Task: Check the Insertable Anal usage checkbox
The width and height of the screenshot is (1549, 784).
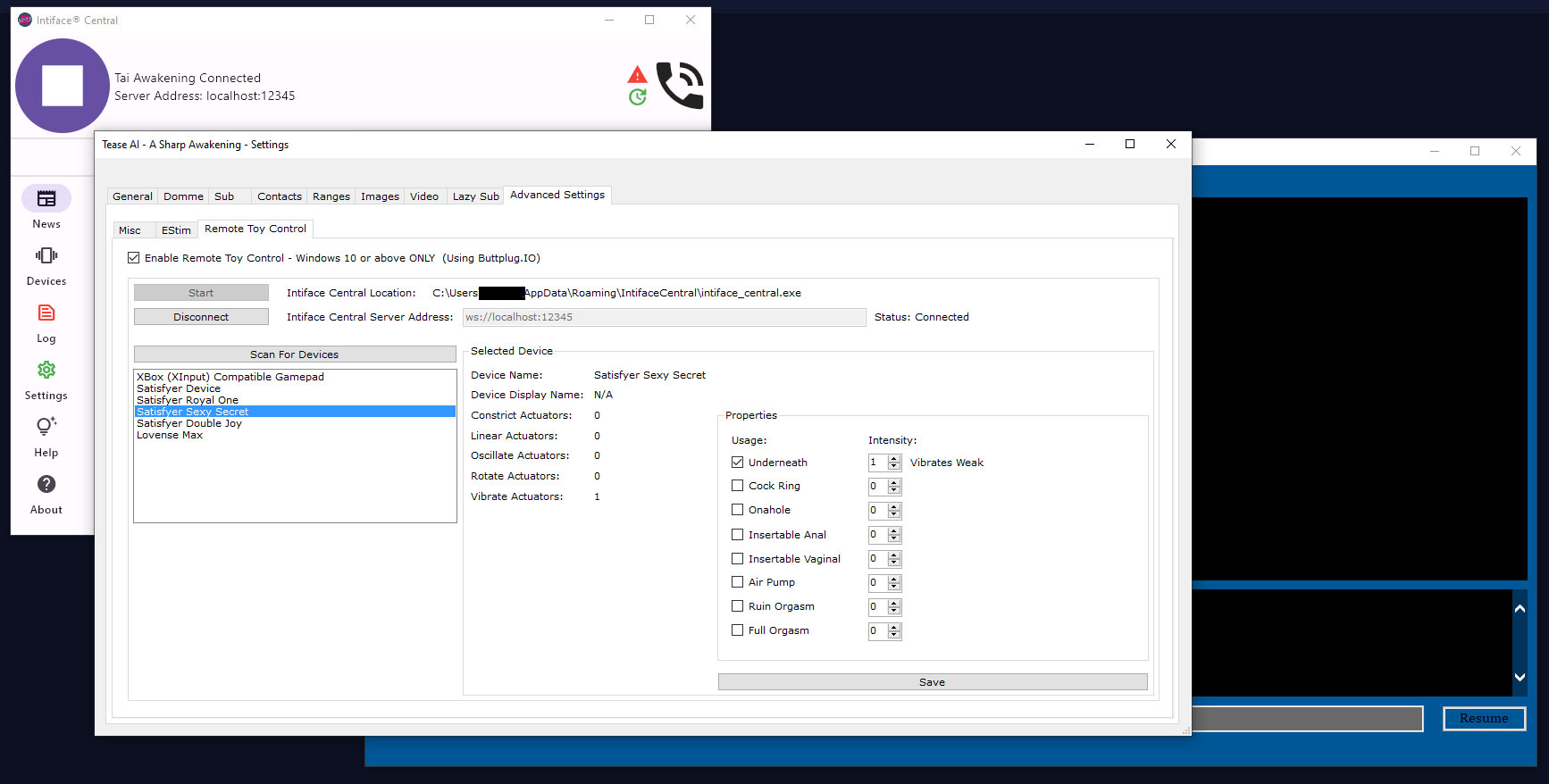Action: click(737, 535)
